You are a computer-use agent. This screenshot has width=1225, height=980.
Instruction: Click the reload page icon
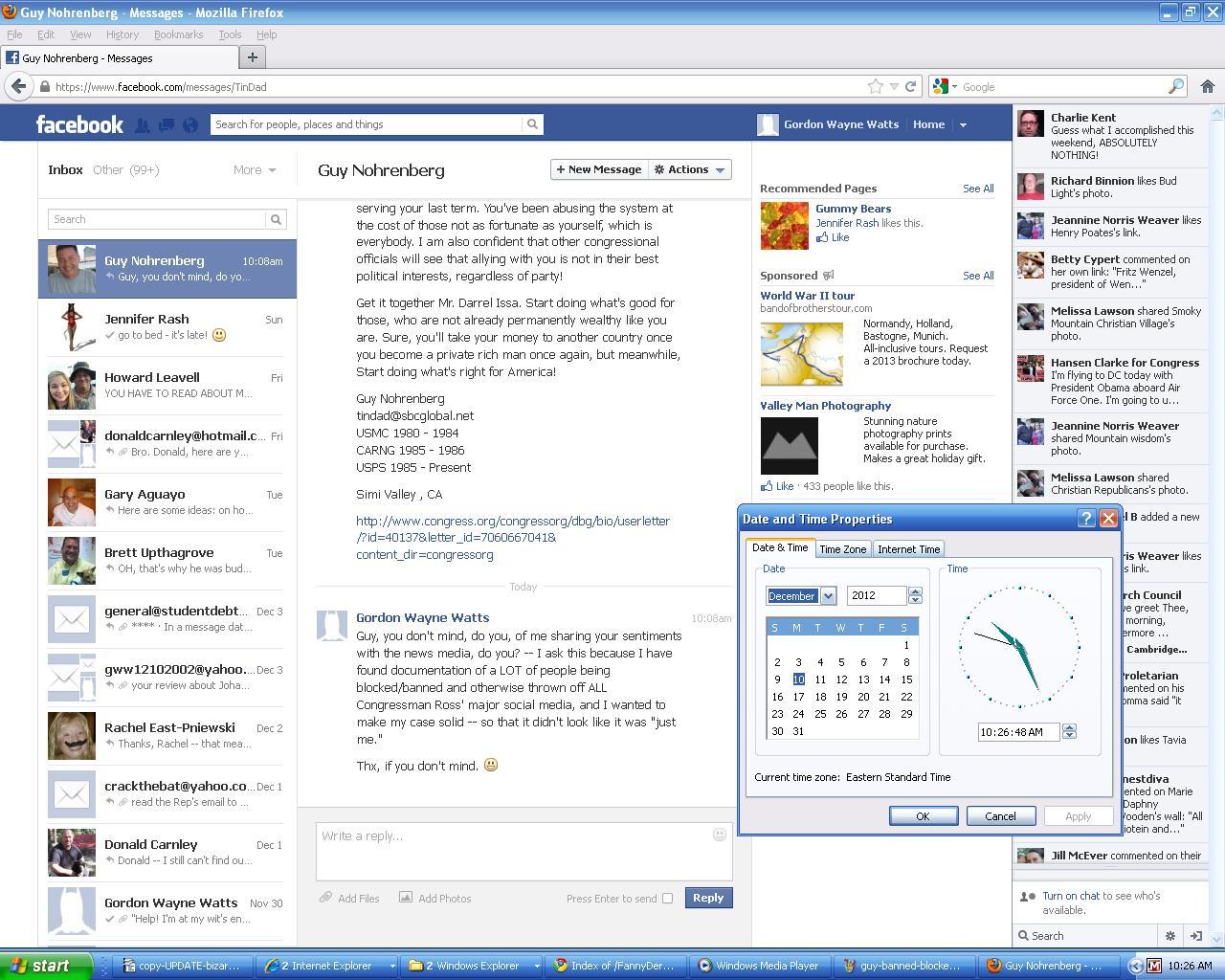tap(911, 86)
